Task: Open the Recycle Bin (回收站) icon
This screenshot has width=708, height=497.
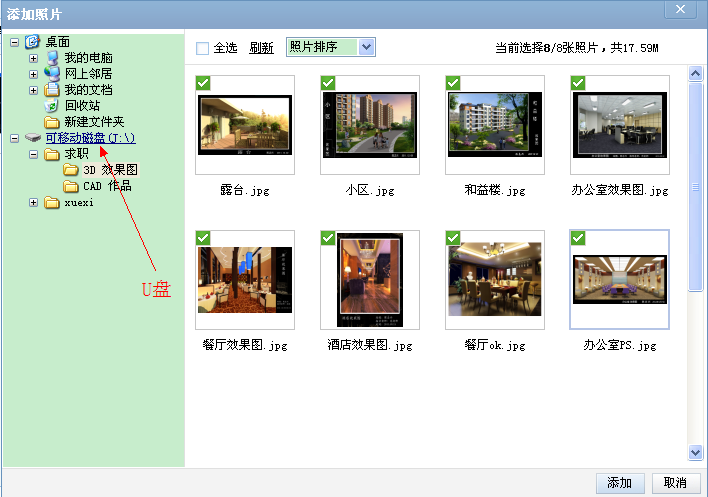Action: [52, 105]
